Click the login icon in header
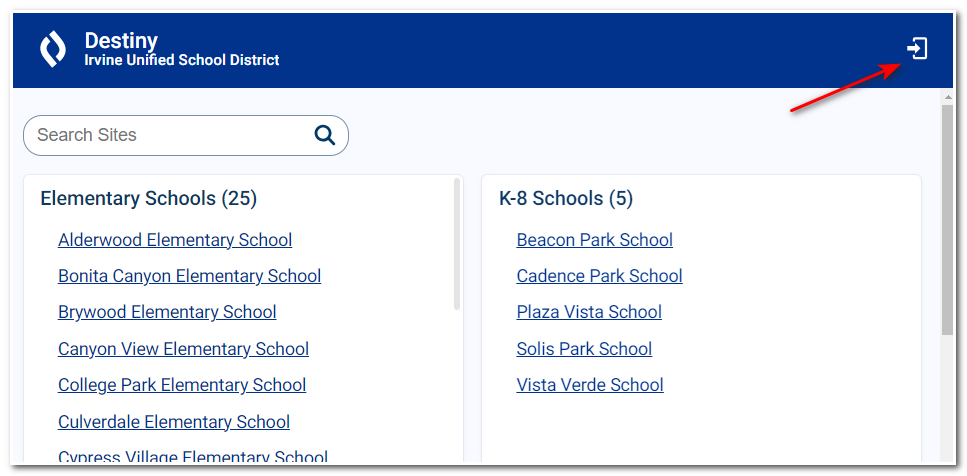 pos(917,49)
